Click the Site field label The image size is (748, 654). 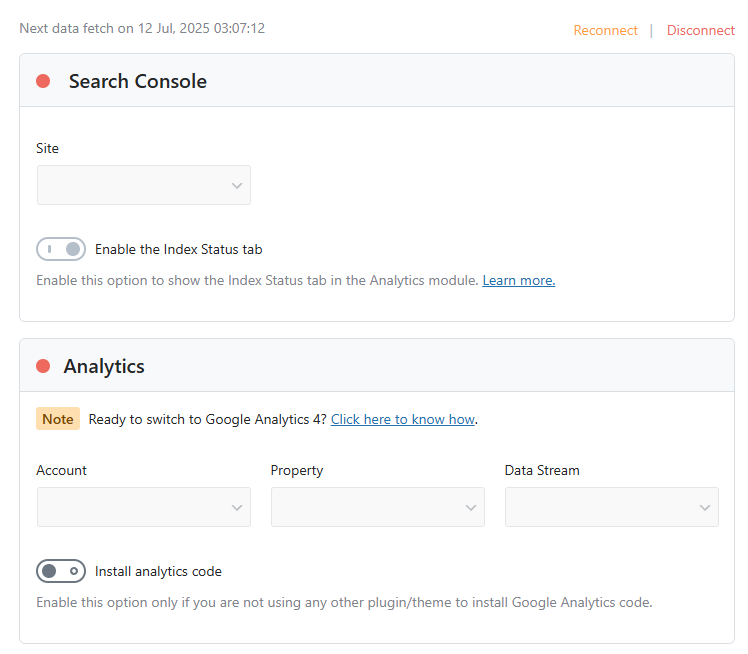[47, 148]
